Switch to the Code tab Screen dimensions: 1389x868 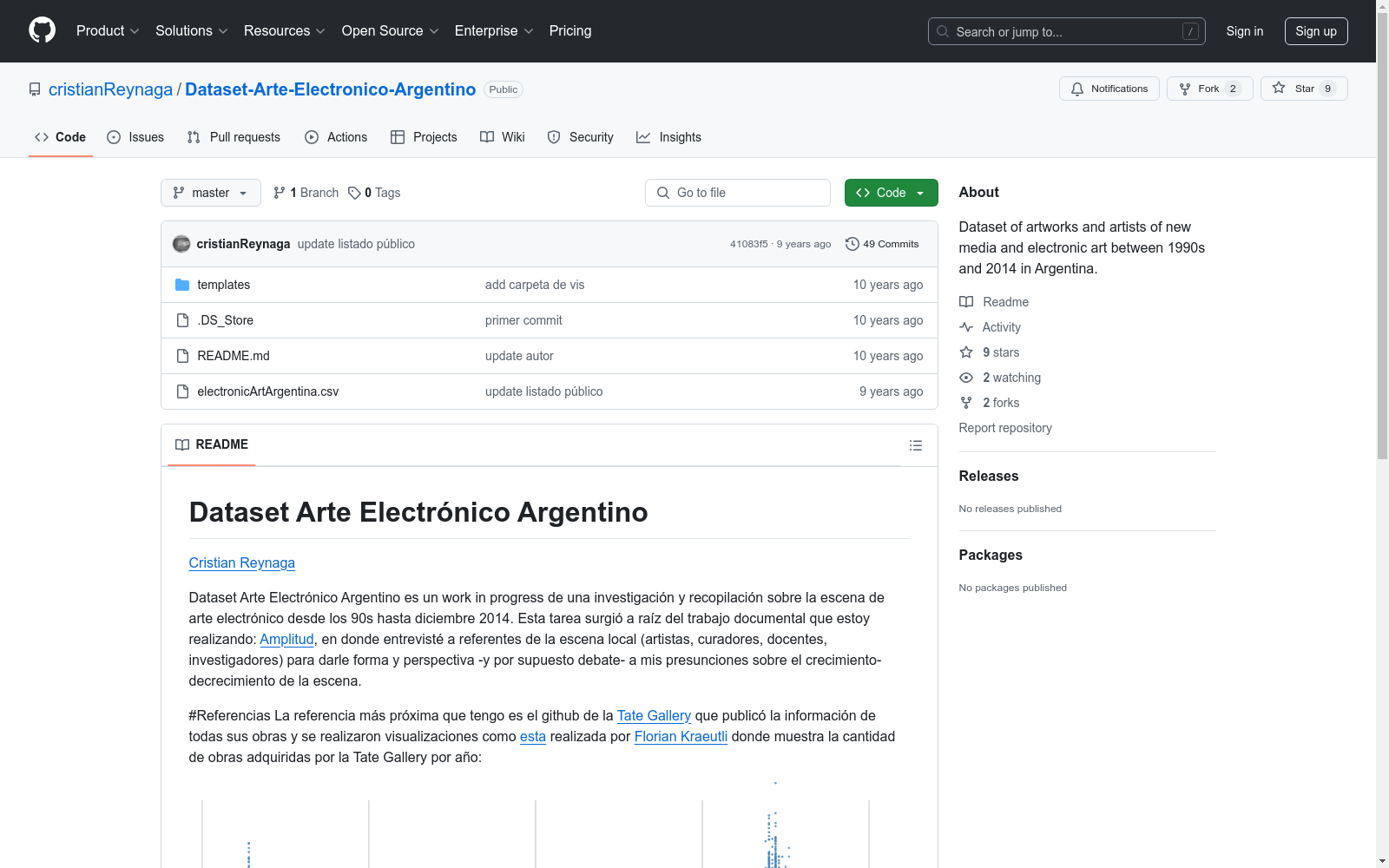click(61, 137)
